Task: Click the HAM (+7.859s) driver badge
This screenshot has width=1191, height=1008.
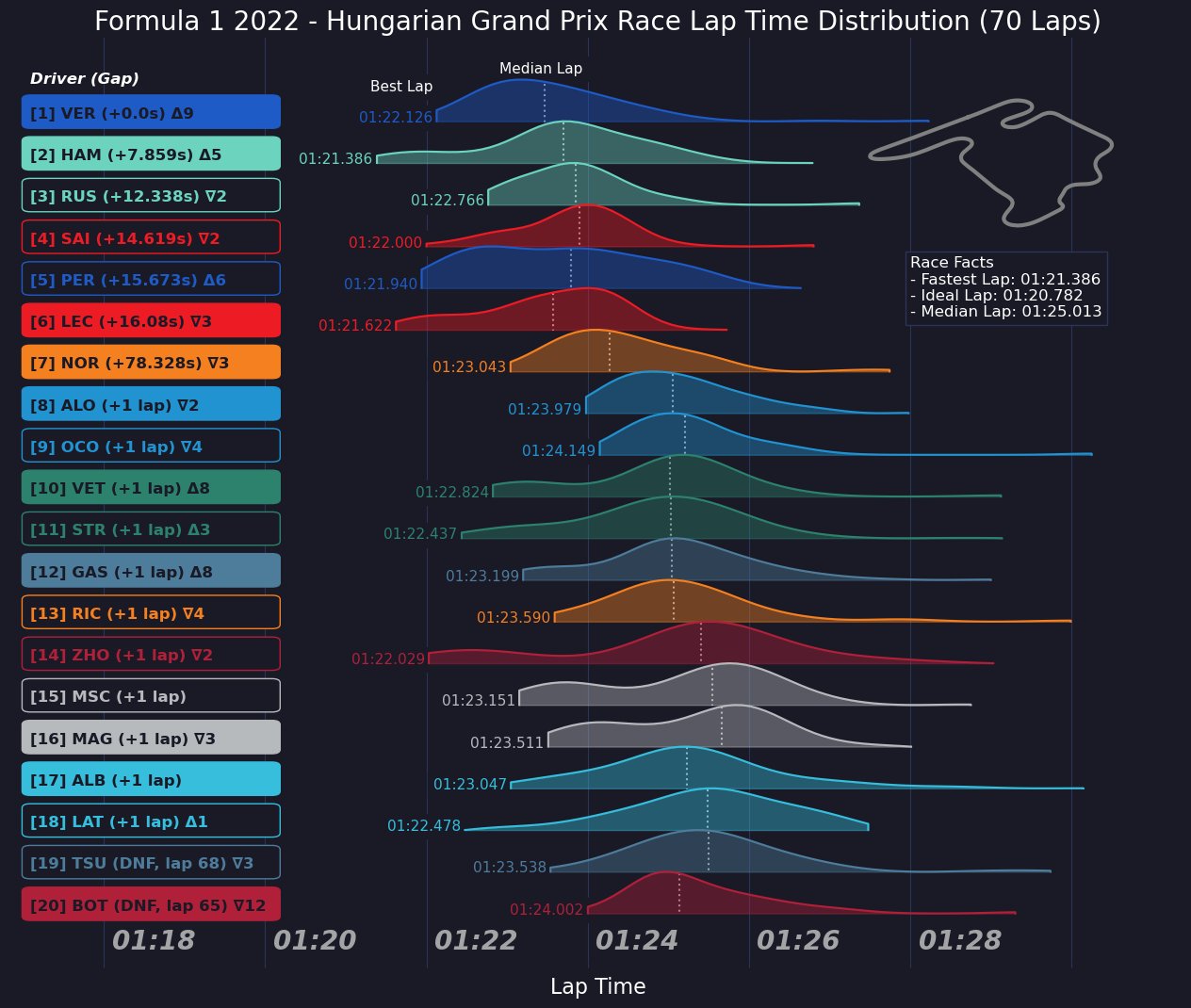Action: 151,154
